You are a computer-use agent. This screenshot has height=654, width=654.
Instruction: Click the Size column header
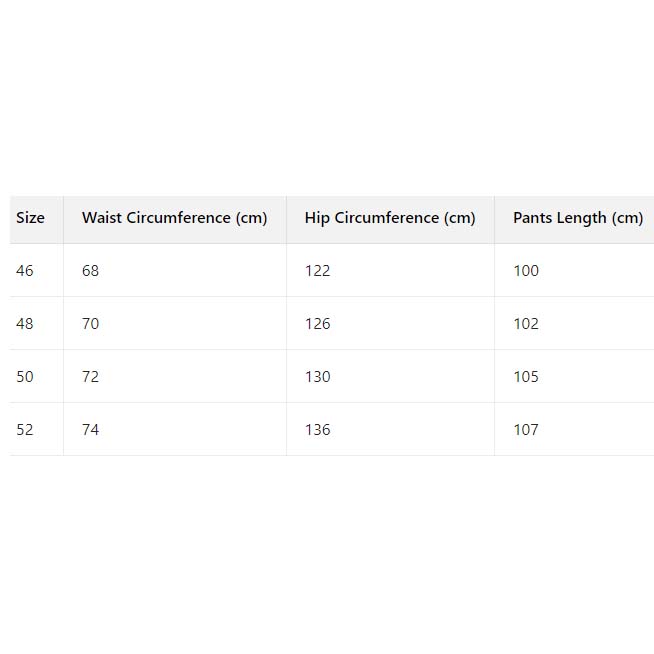coord(31,218)
